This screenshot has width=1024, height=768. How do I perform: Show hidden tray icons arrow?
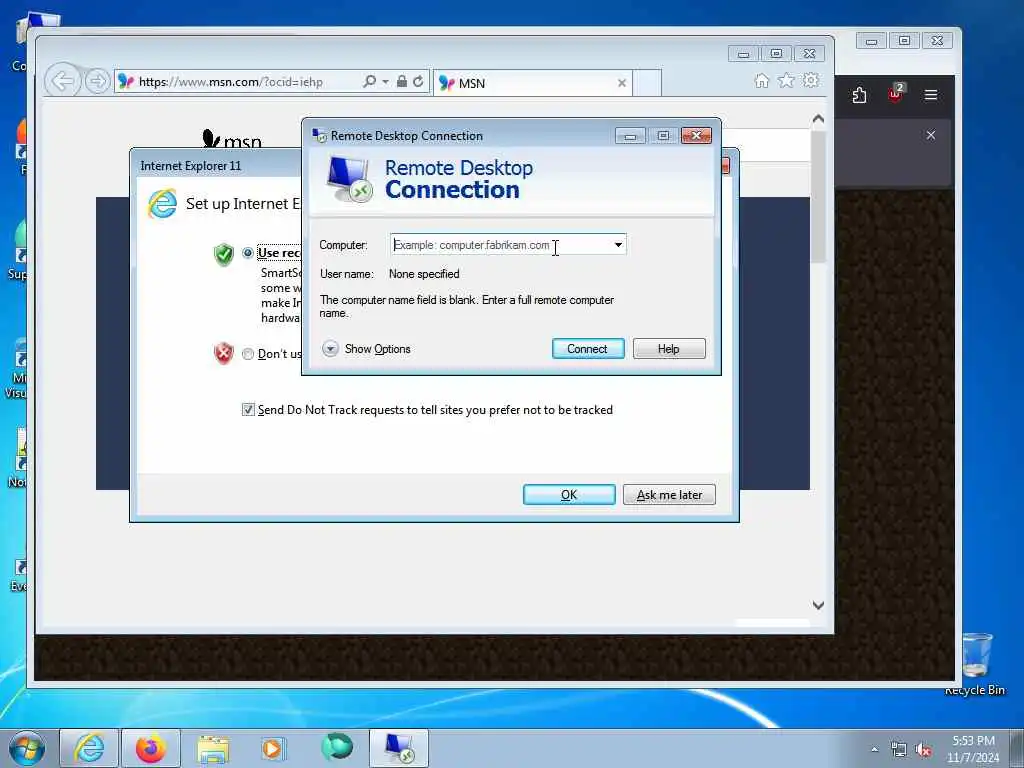coord(874,750)
